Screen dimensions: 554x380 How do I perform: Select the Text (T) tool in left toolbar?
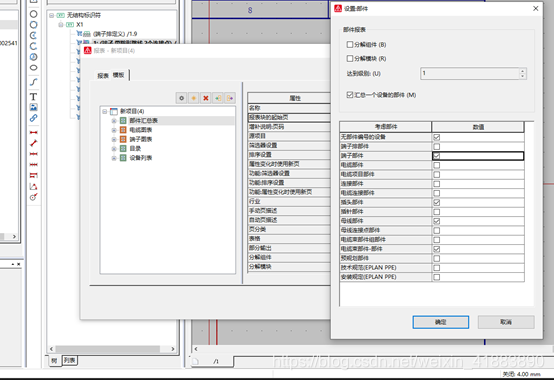[x=33, y=96]
